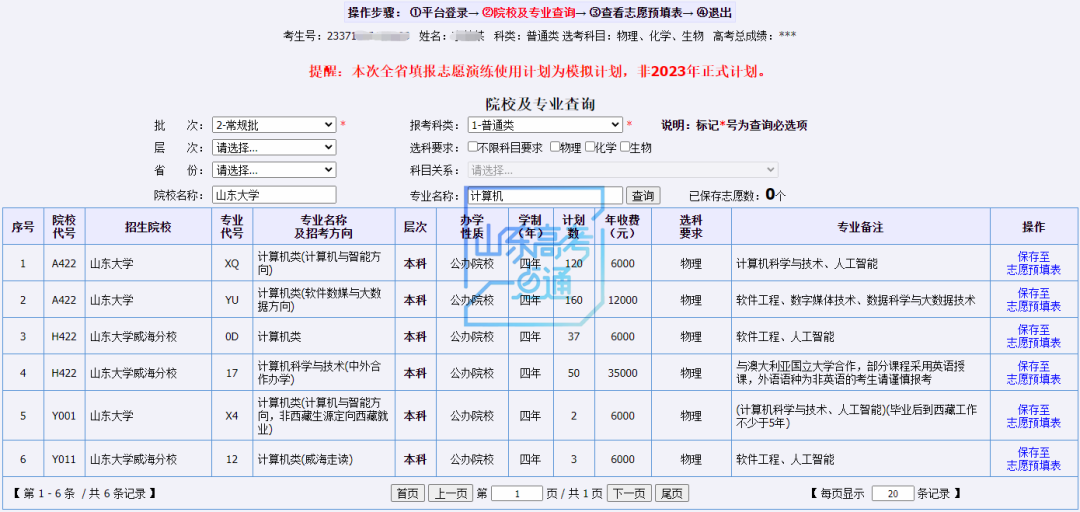Tick the 物理 subject checkbox
Screen dimensions: 1080x512
coord(553,148)
